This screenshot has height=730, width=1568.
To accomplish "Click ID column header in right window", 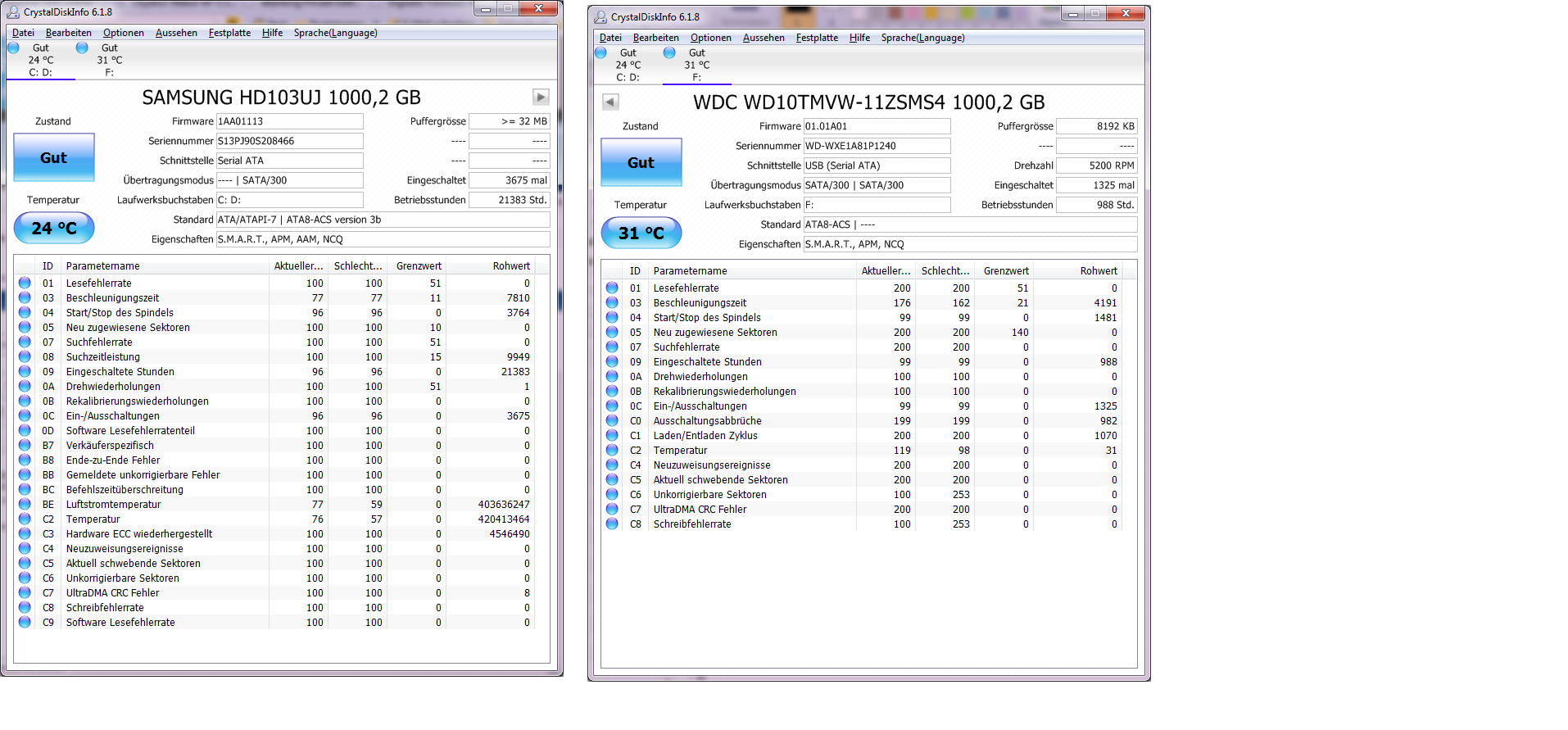I will coord(635,271).
